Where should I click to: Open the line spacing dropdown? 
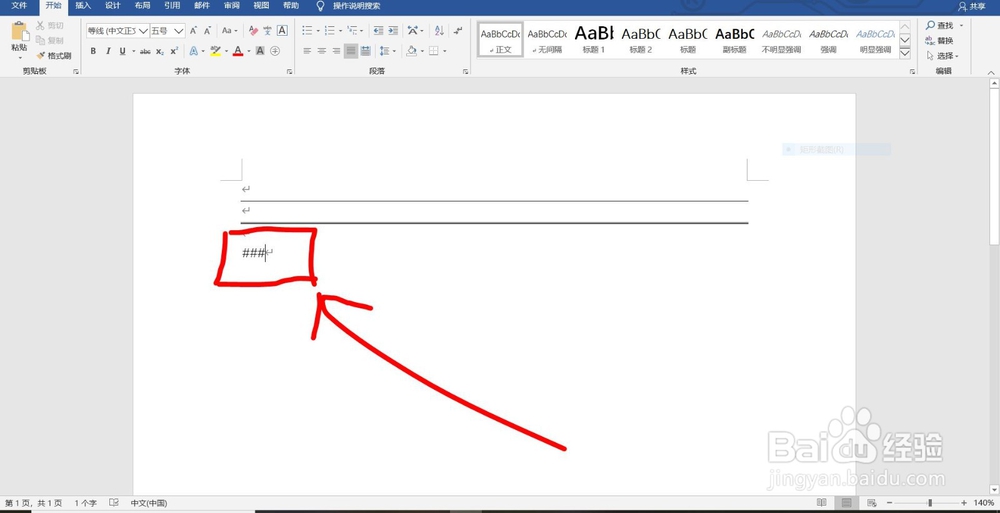387,51
